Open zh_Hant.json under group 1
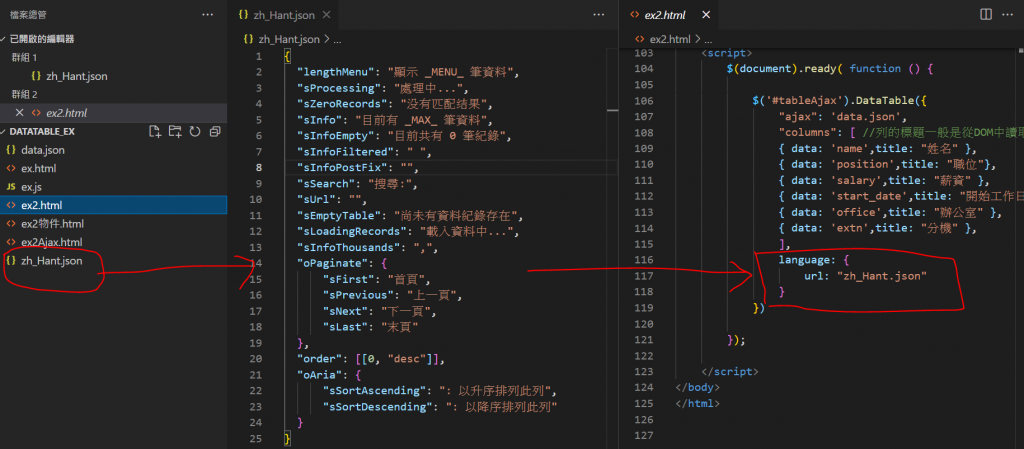Image resolution: width=1024 pixels, height=449 pixels. click(76, 76)
